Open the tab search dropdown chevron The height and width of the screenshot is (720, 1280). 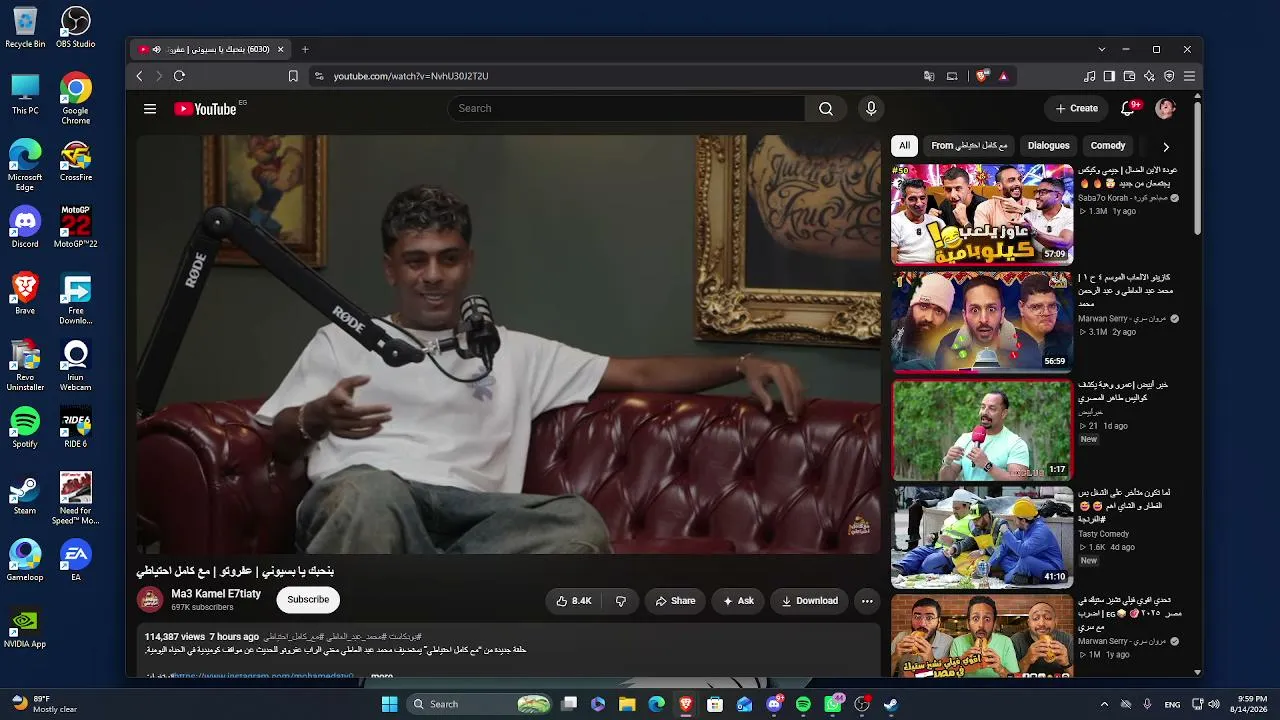tap(1101, 49)
